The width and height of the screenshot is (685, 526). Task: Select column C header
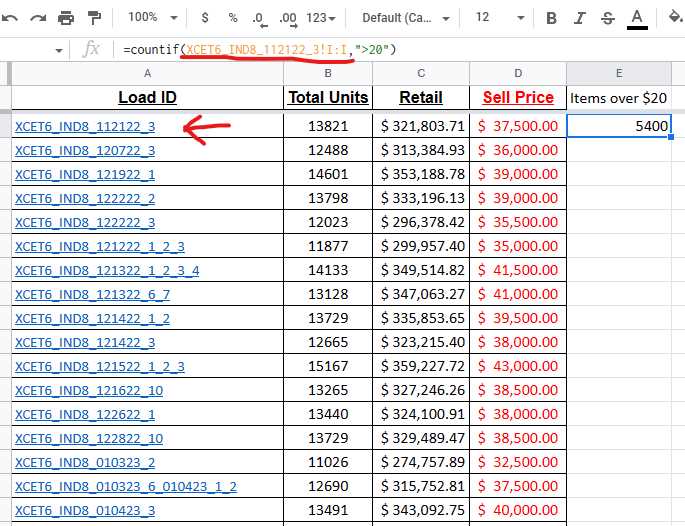coord(421,73)
